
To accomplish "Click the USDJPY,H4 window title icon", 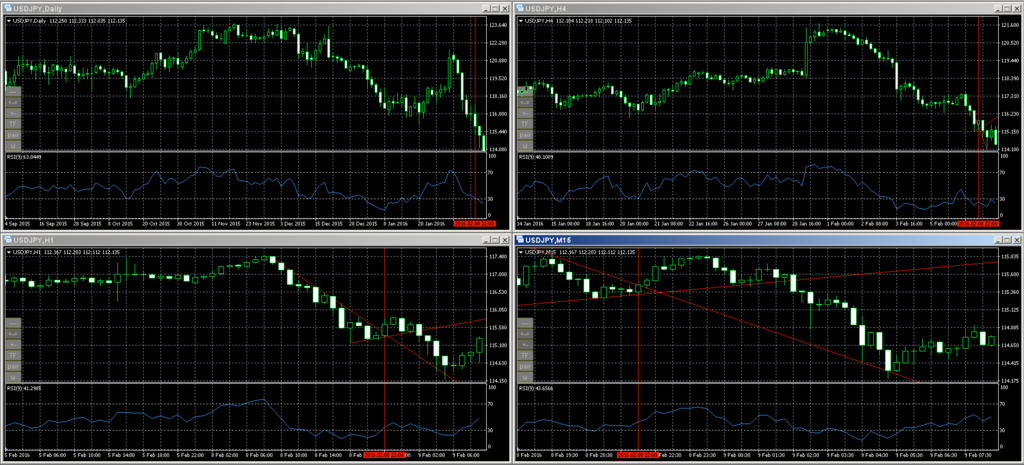I will pos(520,8).
